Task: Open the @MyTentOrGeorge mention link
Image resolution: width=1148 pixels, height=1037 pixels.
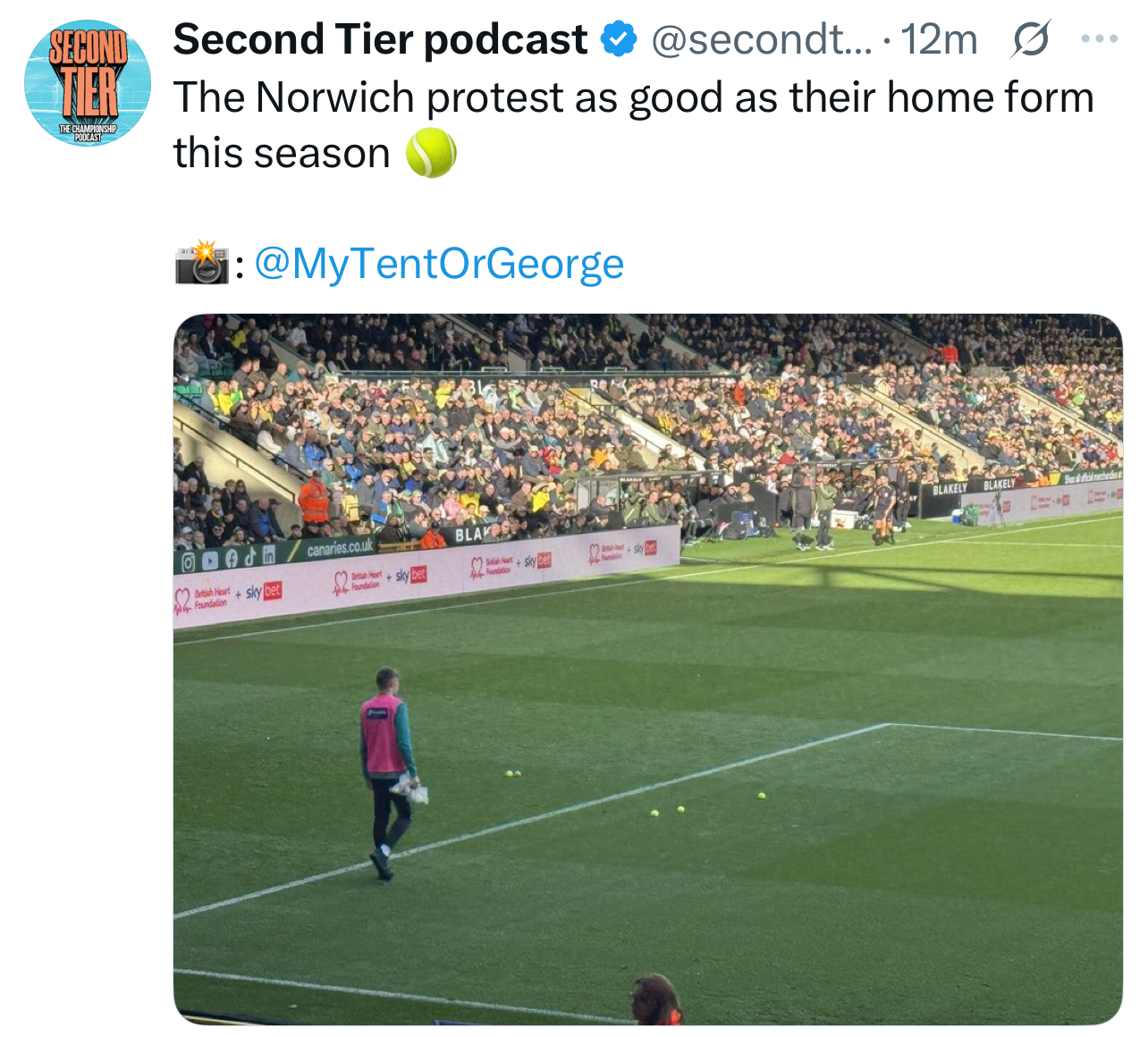Action: (x=439, y=264)
